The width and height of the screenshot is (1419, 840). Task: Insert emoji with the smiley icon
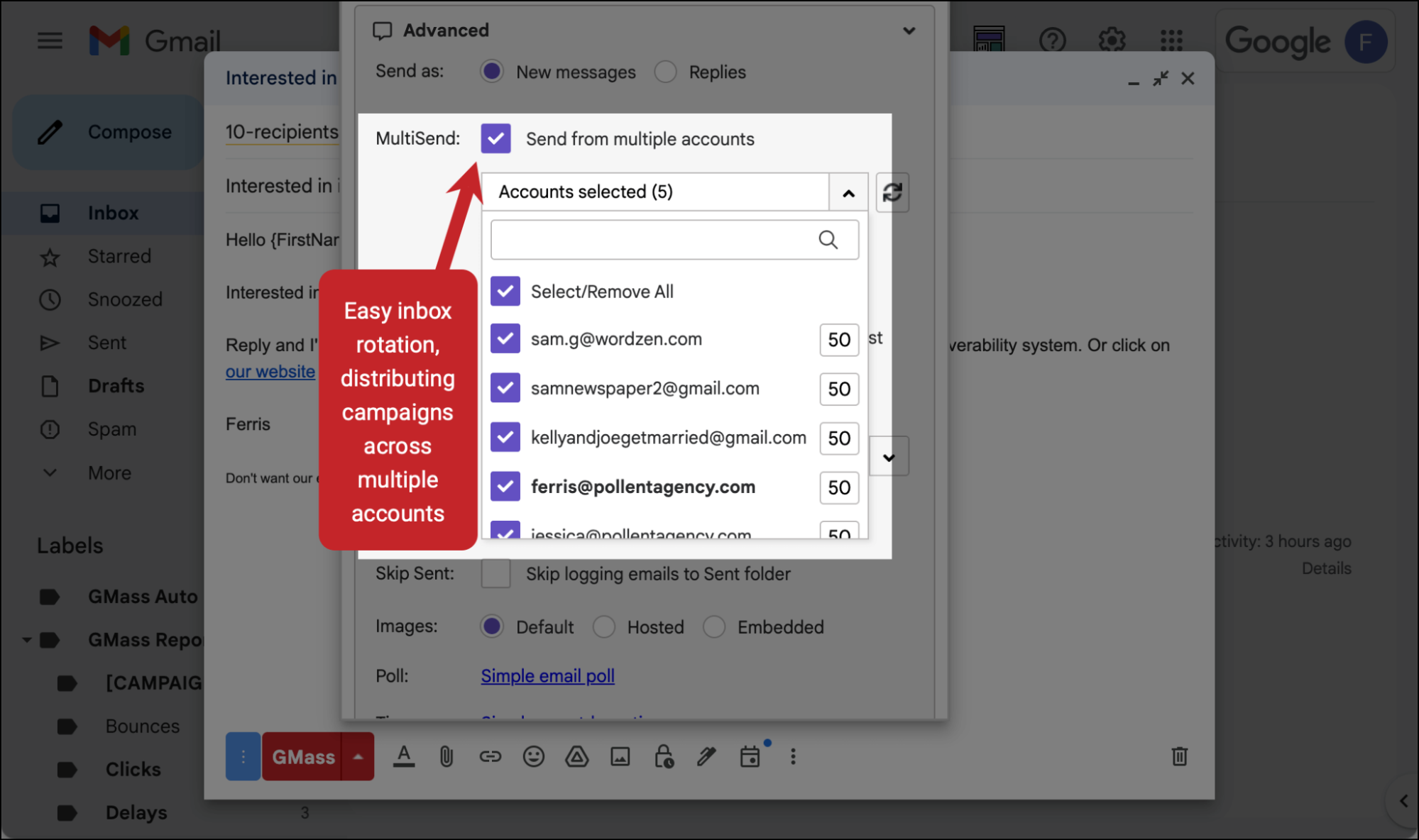tap(533, 756)
